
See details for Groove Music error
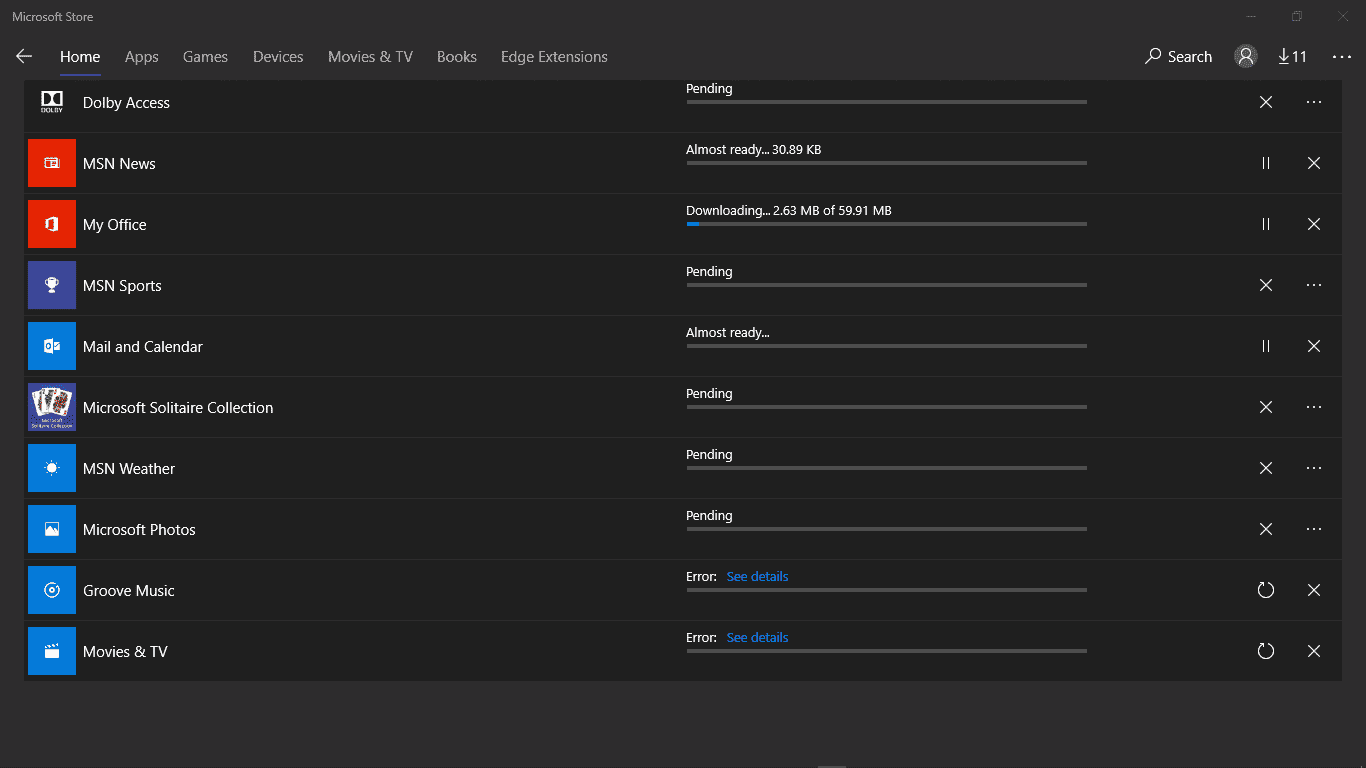tap(757, 577)
